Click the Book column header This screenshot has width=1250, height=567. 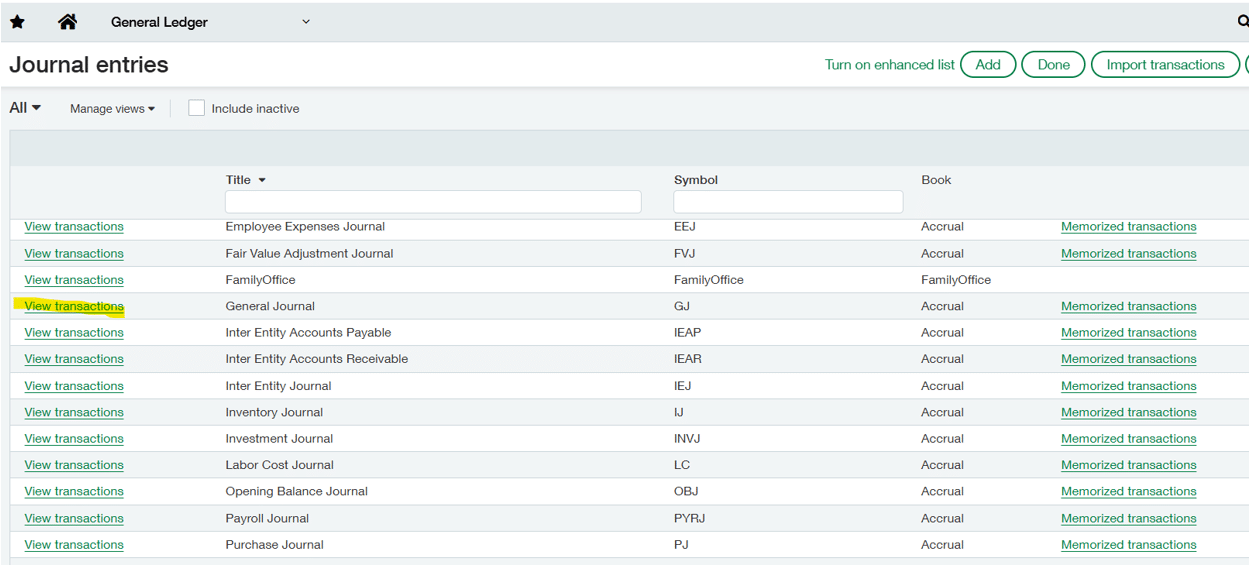[x=936, y=180]
